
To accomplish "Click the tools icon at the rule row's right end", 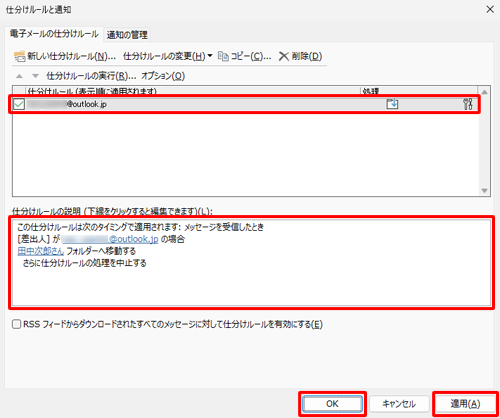I will click(x=468, y=104).
